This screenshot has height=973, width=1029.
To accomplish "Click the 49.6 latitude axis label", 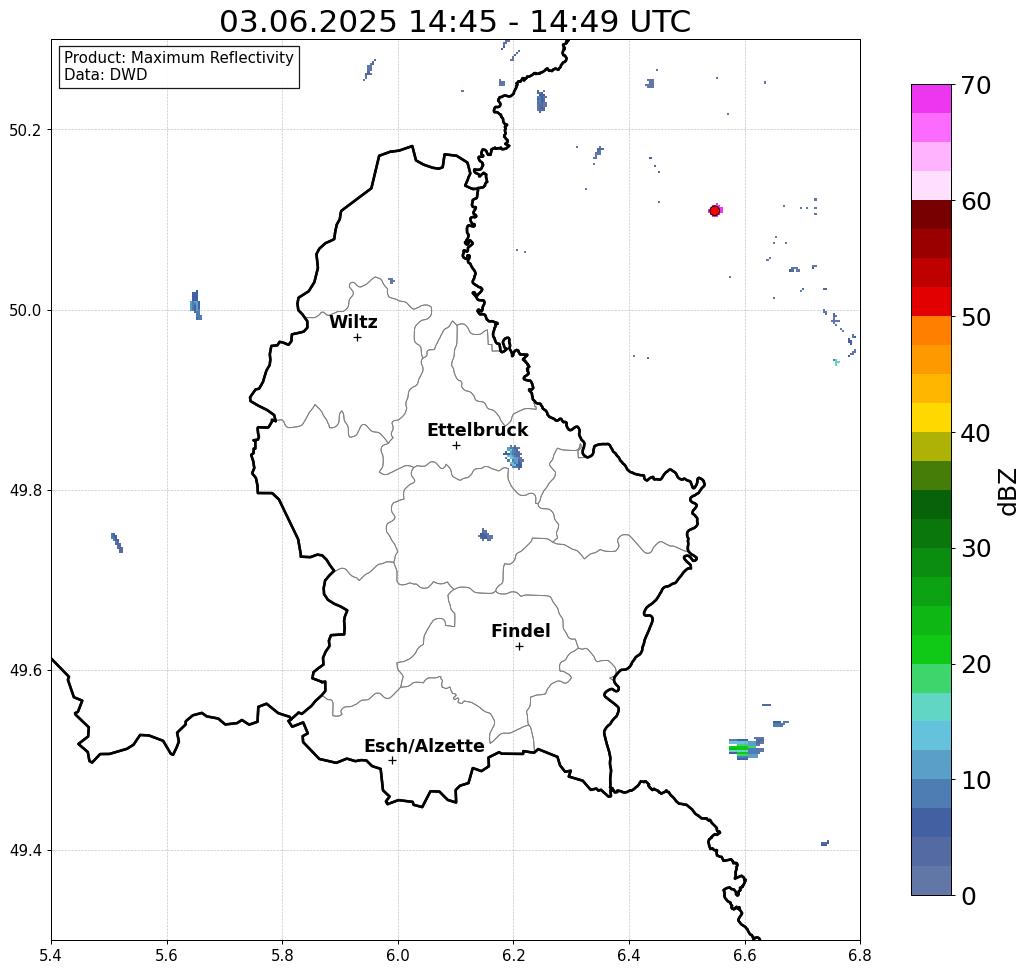I will pos(25,671).
